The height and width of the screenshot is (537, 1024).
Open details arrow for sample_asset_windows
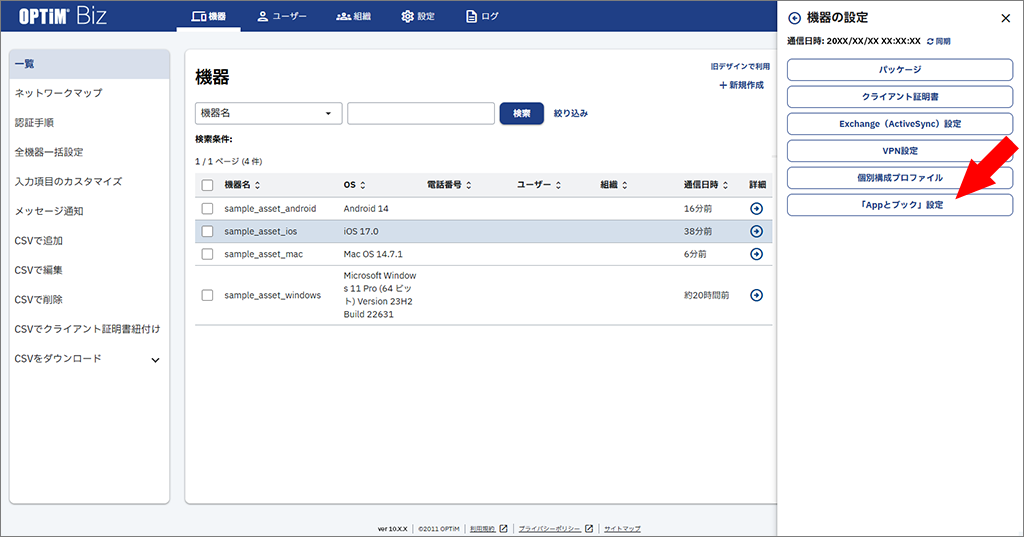[x=756, y=295]
